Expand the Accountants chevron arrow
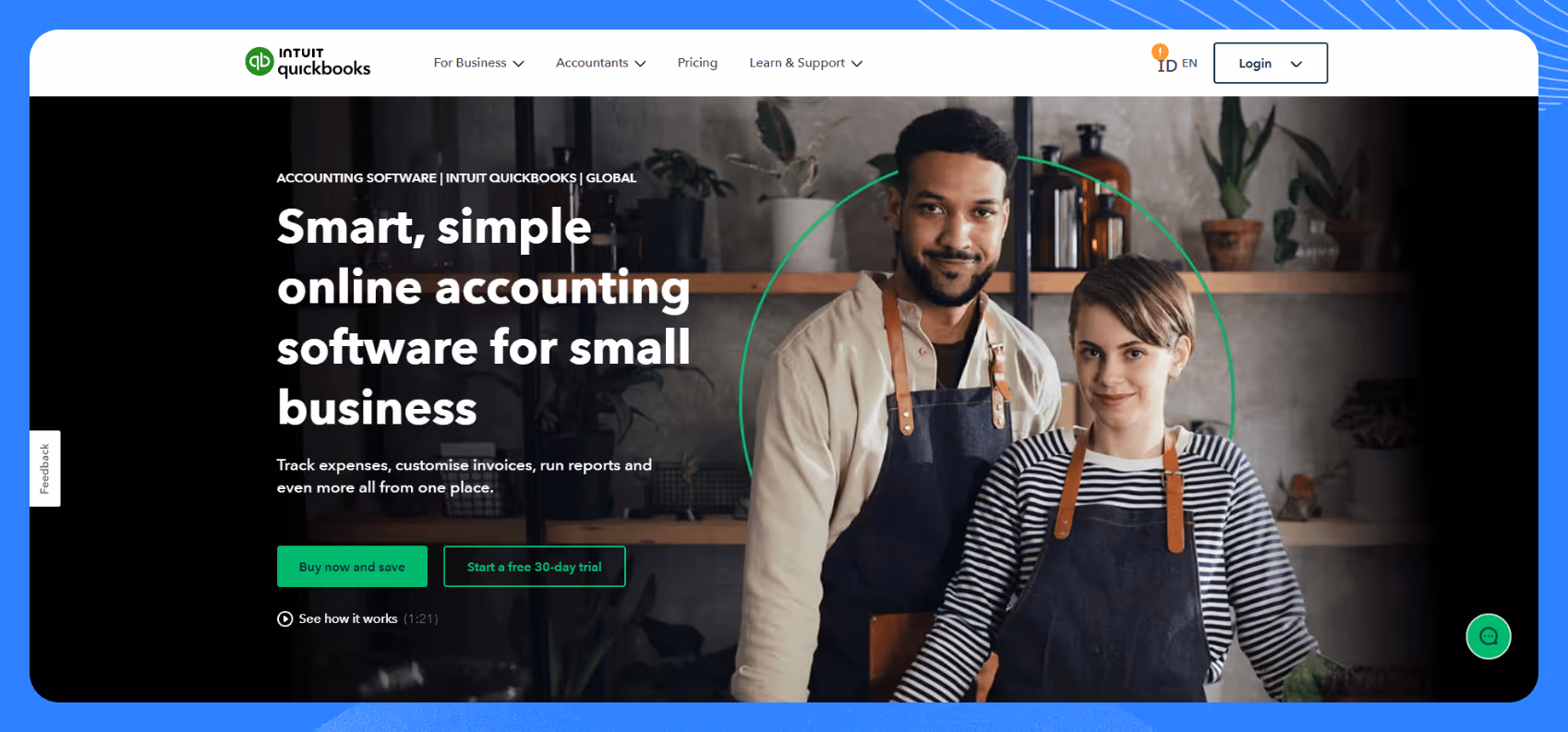 (640, 64)
